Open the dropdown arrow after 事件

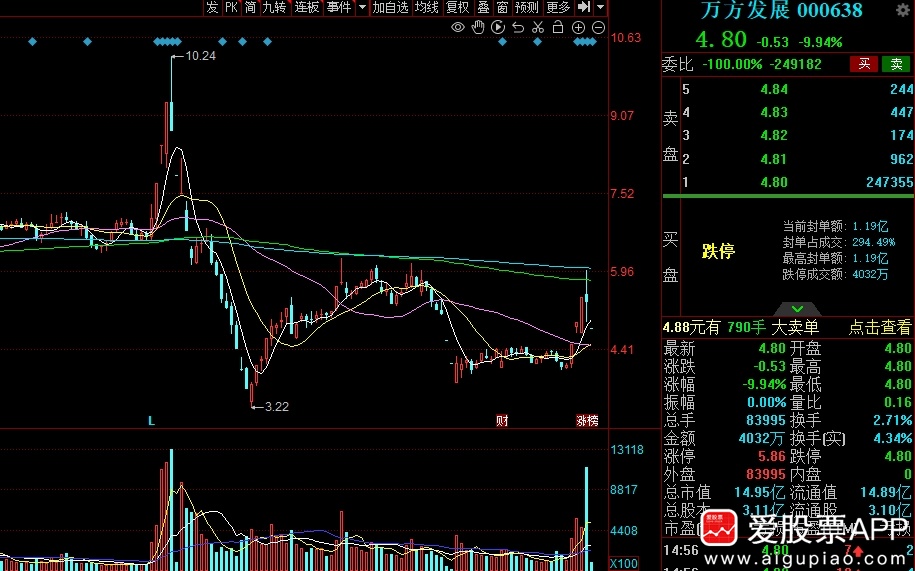click(362, 8)
